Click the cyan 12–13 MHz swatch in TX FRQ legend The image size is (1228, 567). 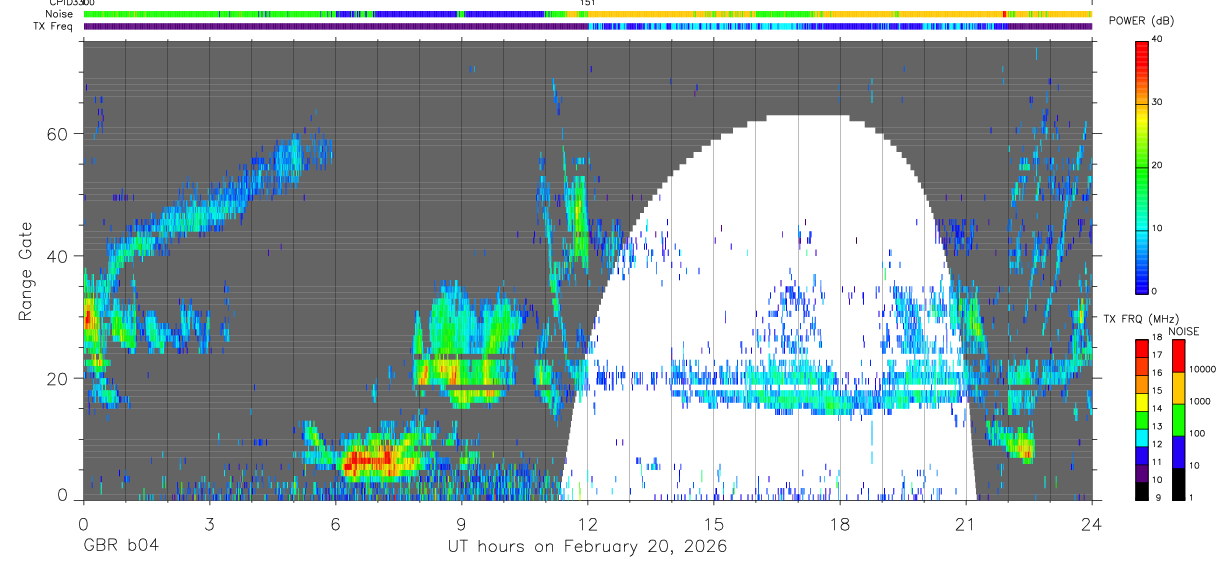pos(1142,438)
